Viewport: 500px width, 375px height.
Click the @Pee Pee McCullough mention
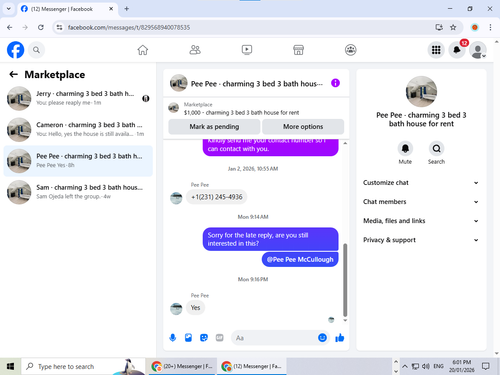click(300, 259)
